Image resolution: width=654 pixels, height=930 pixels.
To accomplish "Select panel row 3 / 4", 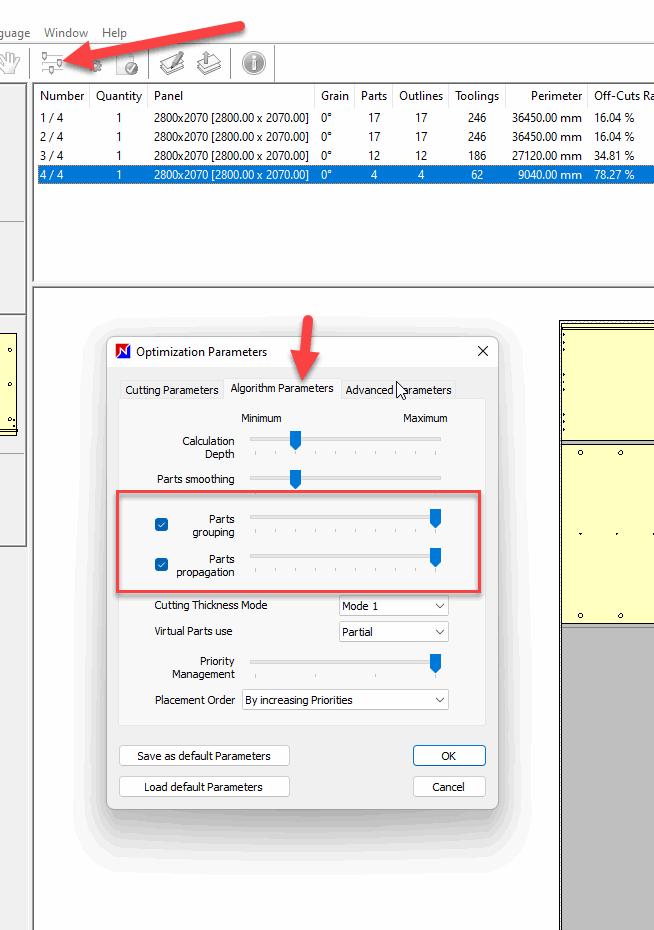I will 346,155.
